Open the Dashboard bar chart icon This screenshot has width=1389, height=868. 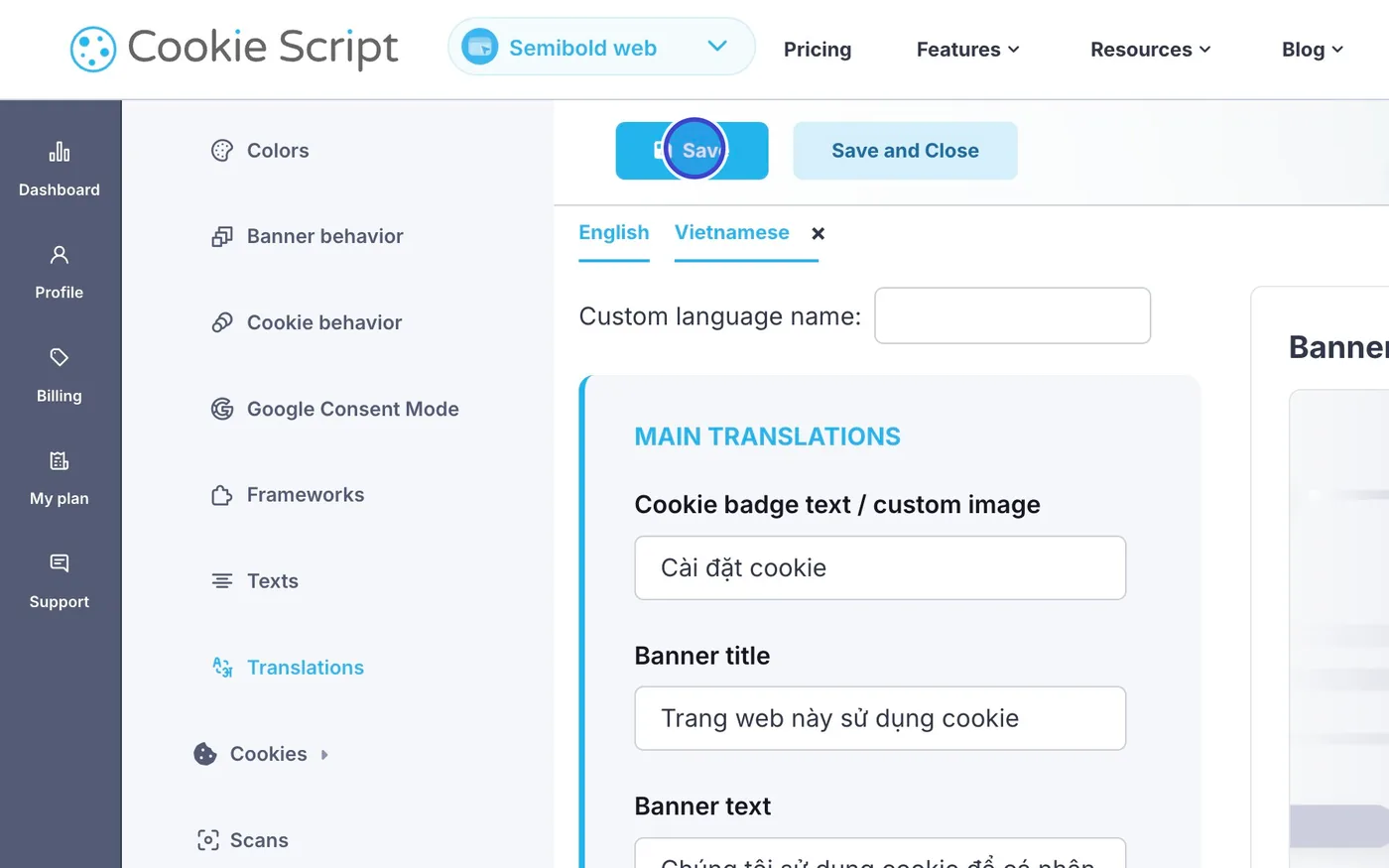pos(60,152)
